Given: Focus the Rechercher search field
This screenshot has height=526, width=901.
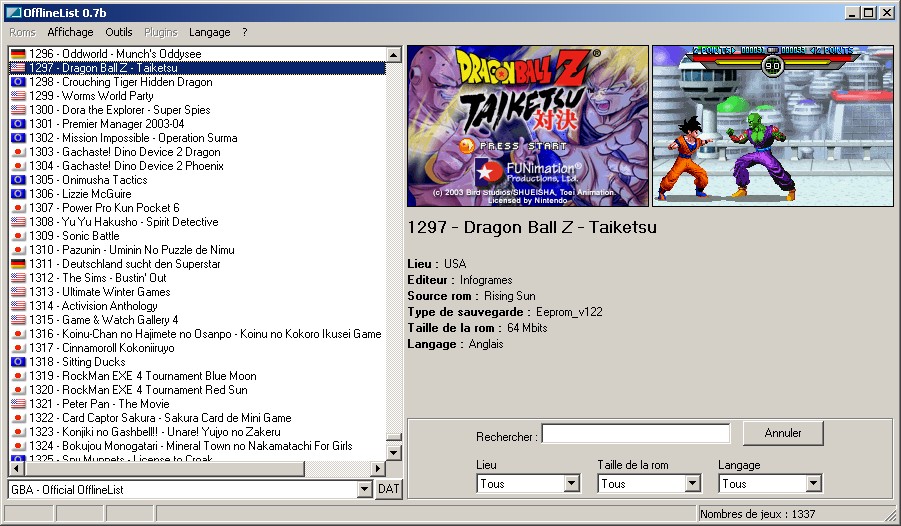Looking at the screenshot, I should tap(636, 434).
